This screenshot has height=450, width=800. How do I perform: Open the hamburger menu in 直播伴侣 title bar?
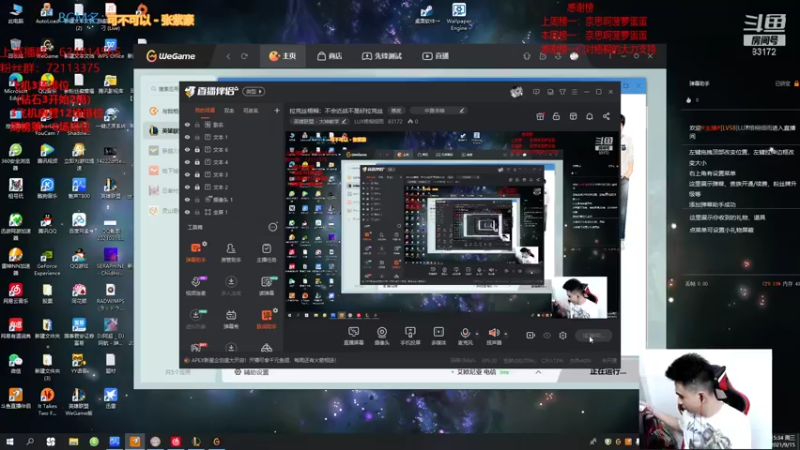point(574,92)
